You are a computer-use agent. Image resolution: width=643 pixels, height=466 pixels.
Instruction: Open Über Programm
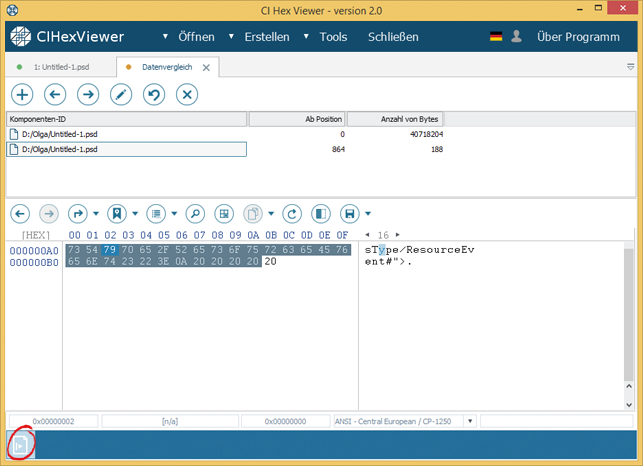coord(578,37)
